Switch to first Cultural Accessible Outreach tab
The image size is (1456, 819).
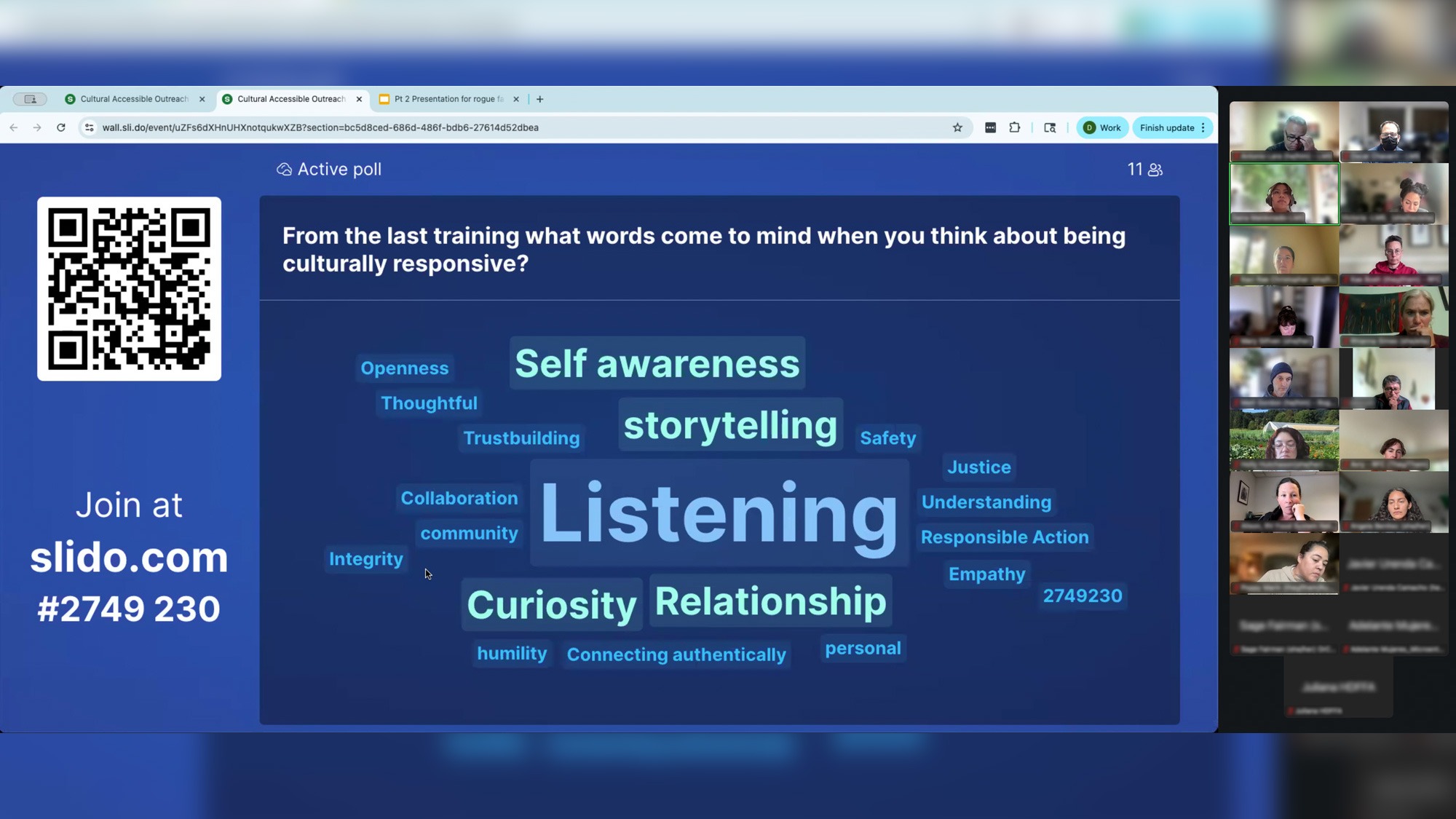(x=133, y=99)
